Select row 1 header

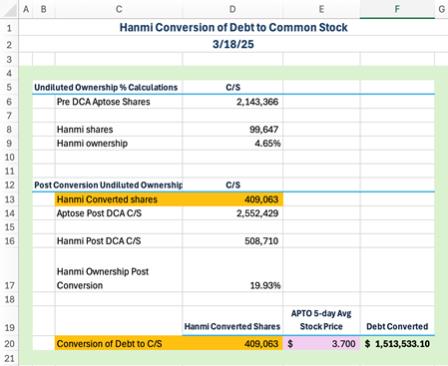point(9,27)
